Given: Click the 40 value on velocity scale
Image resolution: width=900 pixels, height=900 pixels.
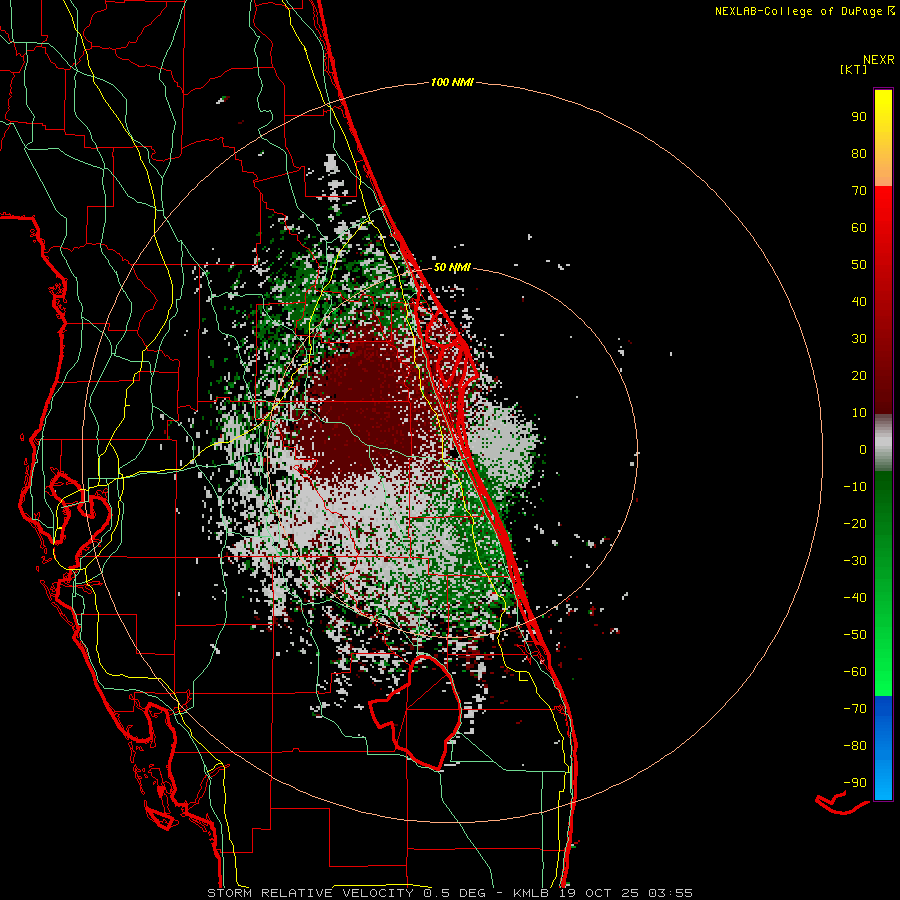Looking at the screenshot, I should (x=859, y=301).
